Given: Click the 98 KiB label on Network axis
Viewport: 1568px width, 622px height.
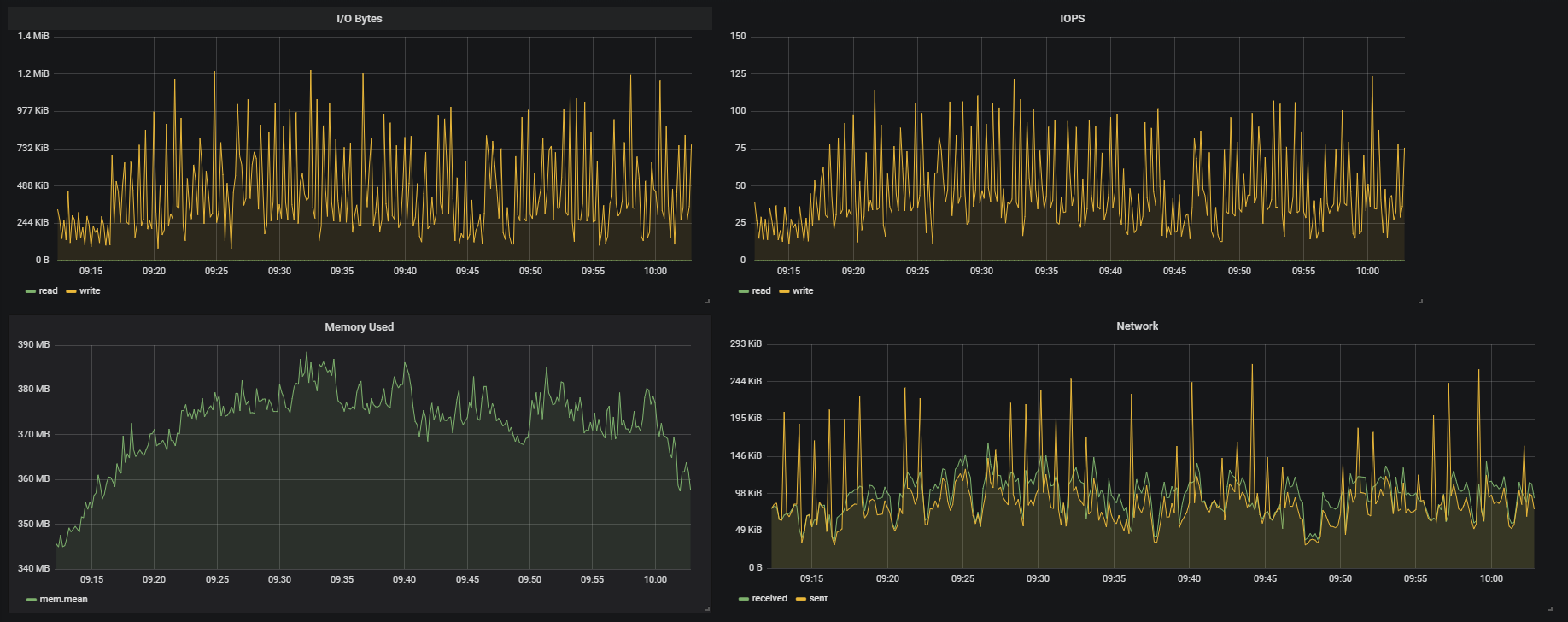Looking at the screenshot, I should pyautogui.click(x=748, y=494).
